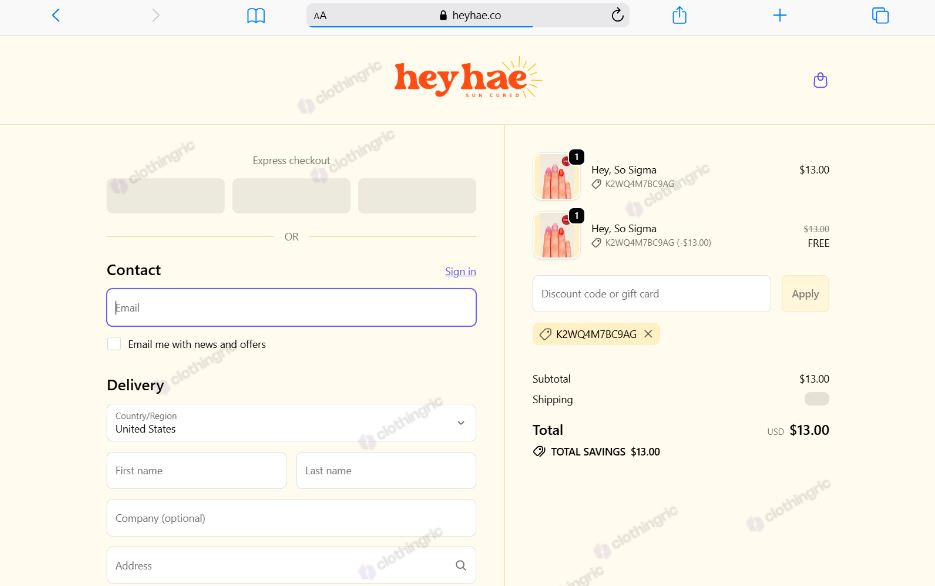Remove discount code K2WQ4M7BC9AG with X
Screen dimensions: 935x586
[x=648, y=334]
